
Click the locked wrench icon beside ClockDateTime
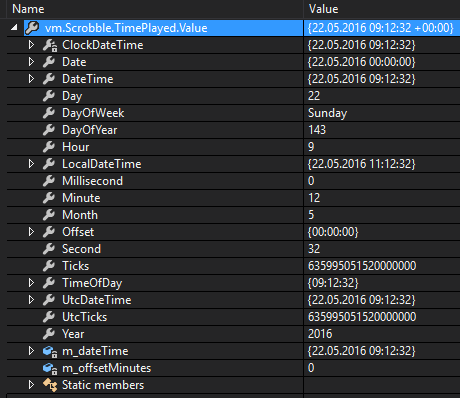click(50, 45)
